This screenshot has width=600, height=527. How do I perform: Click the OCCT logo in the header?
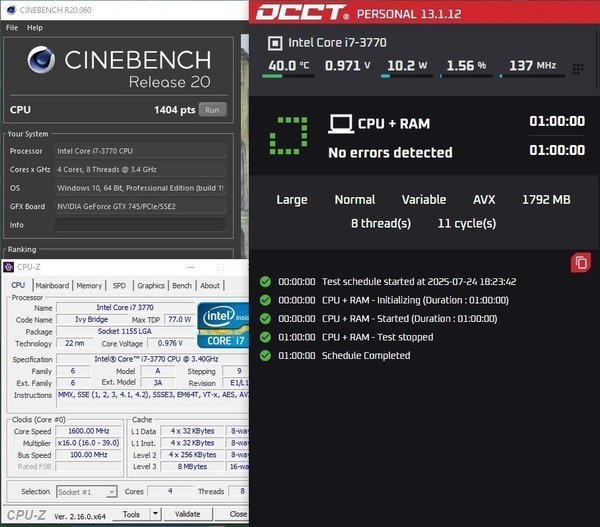pyautogui.click(x=302, y=13)
